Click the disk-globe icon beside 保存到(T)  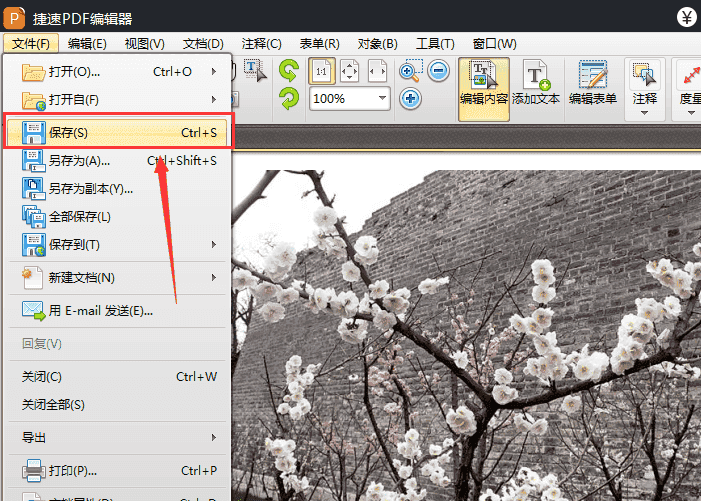34,244
